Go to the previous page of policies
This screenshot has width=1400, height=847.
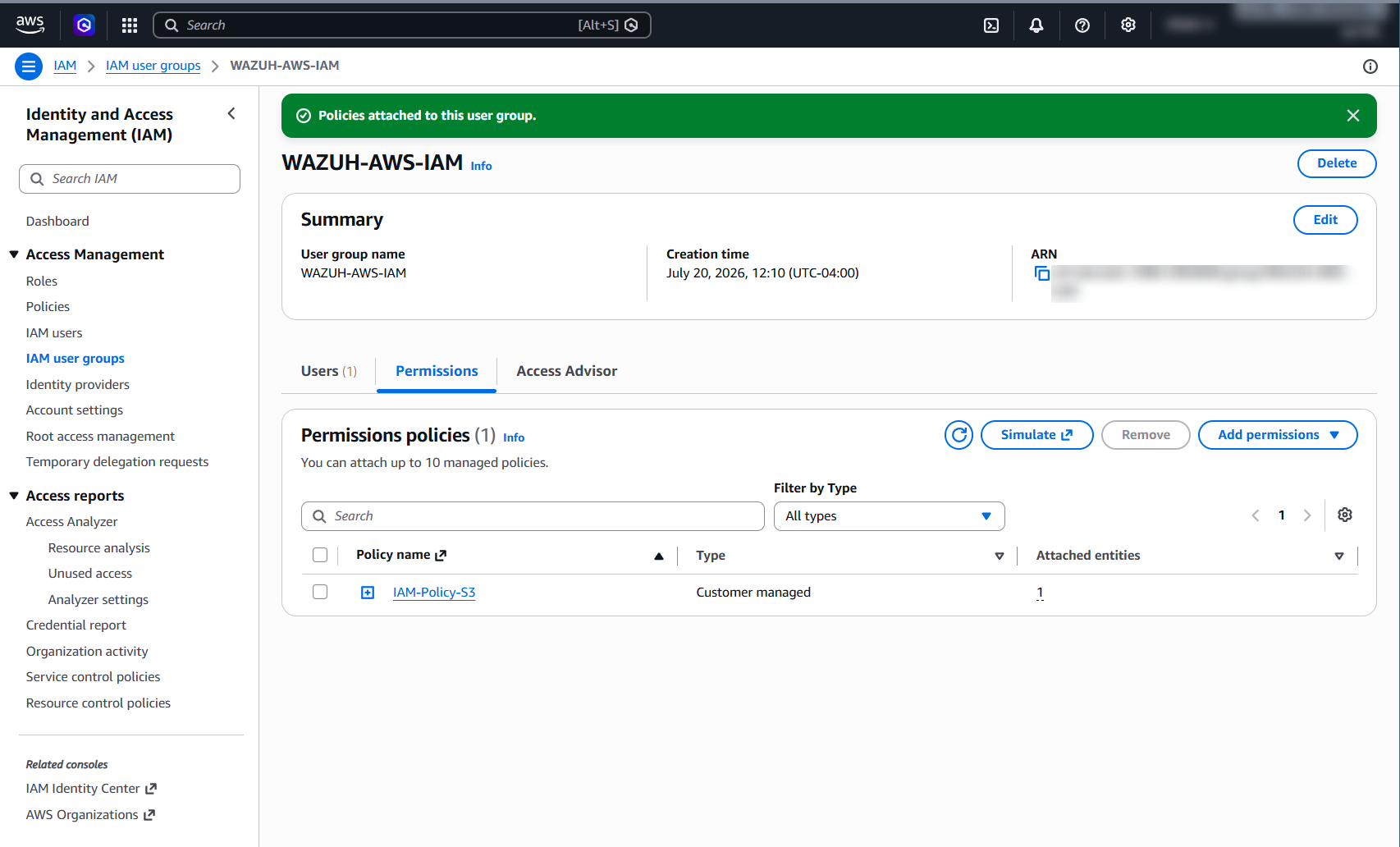click(x=1256, y=515)
